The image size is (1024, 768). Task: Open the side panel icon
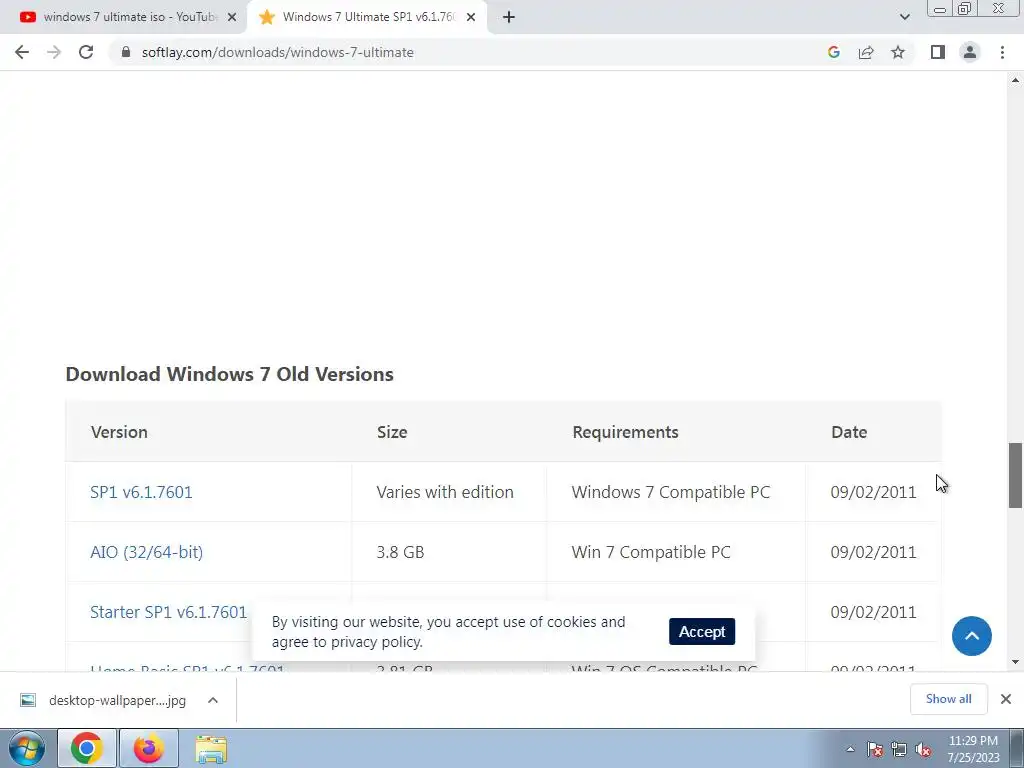938,52
